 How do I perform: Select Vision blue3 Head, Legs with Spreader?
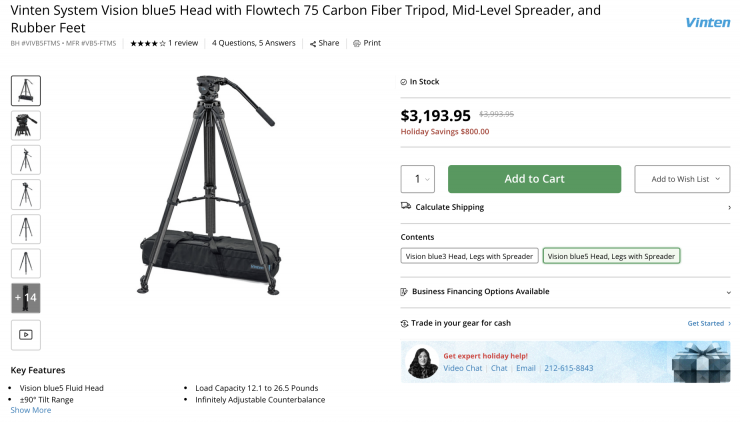469,256
